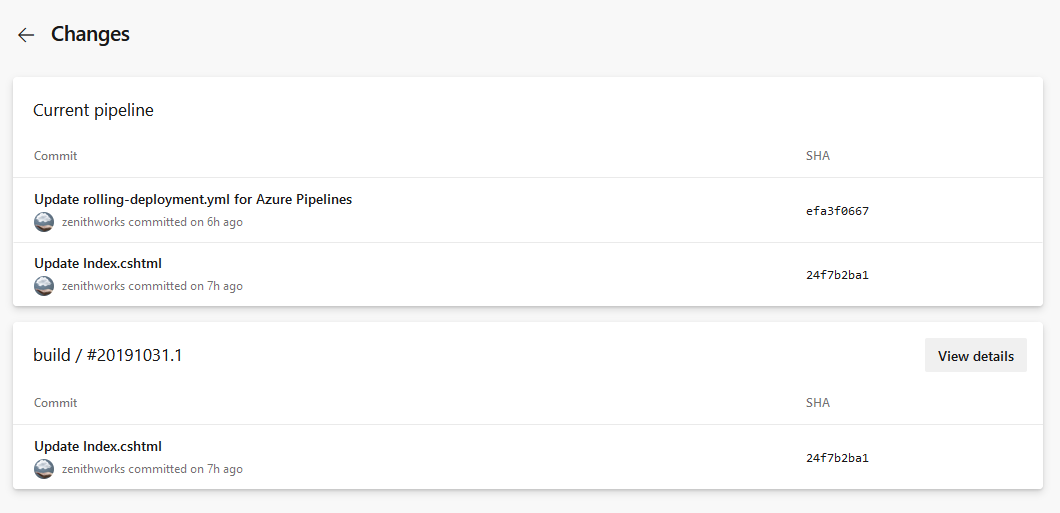Open the Update rolling-deployment.yml for Azure Pipelines commit
The height and width of the screenshot is (513, 1060).
coord(193,199)
